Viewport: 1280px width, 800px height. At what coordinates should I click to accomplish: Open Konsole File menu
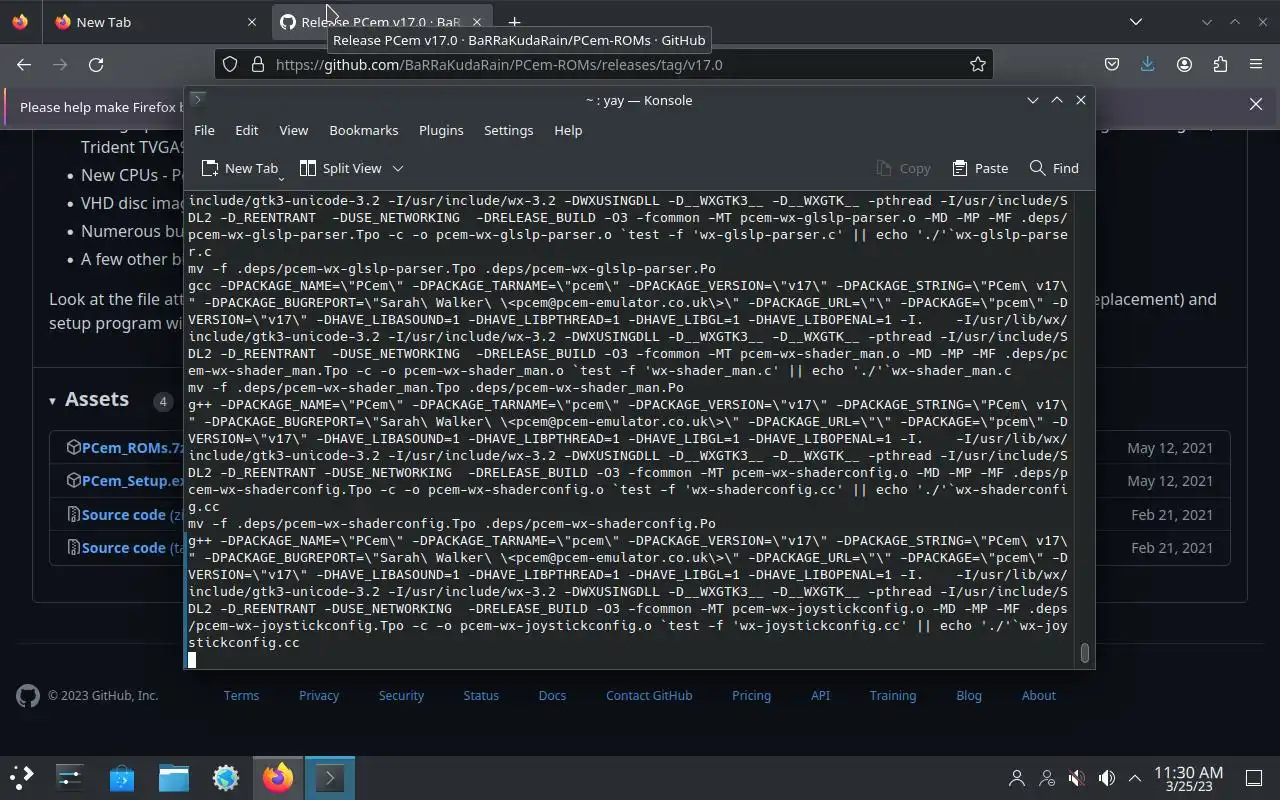tap(204, 130)
